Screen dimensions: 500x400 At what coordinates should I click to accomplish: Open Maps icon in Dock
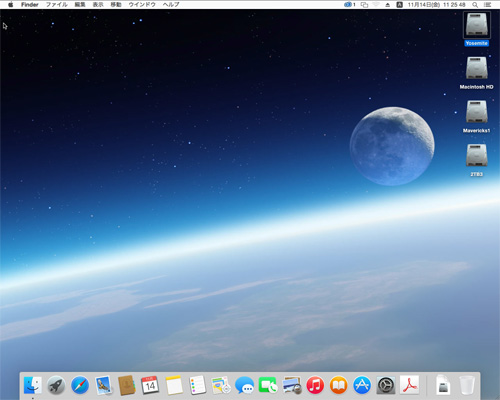click(221, 385)
